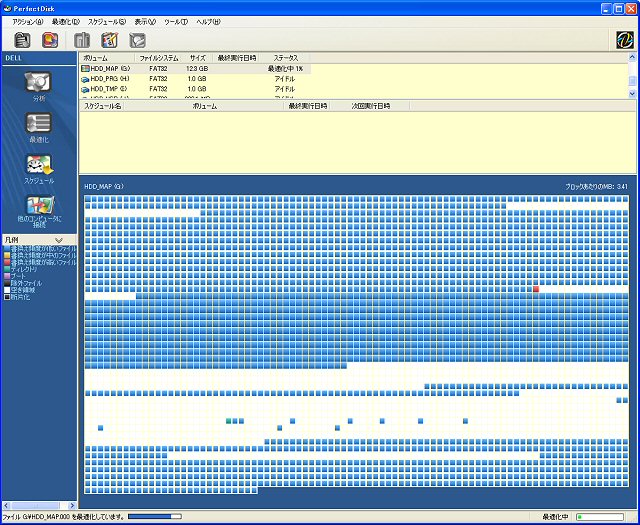Click the HDD_MAP (G:) drive map title
Image resolution: width=640 pixels, height=525 pixels.
(x=104, y=187)
